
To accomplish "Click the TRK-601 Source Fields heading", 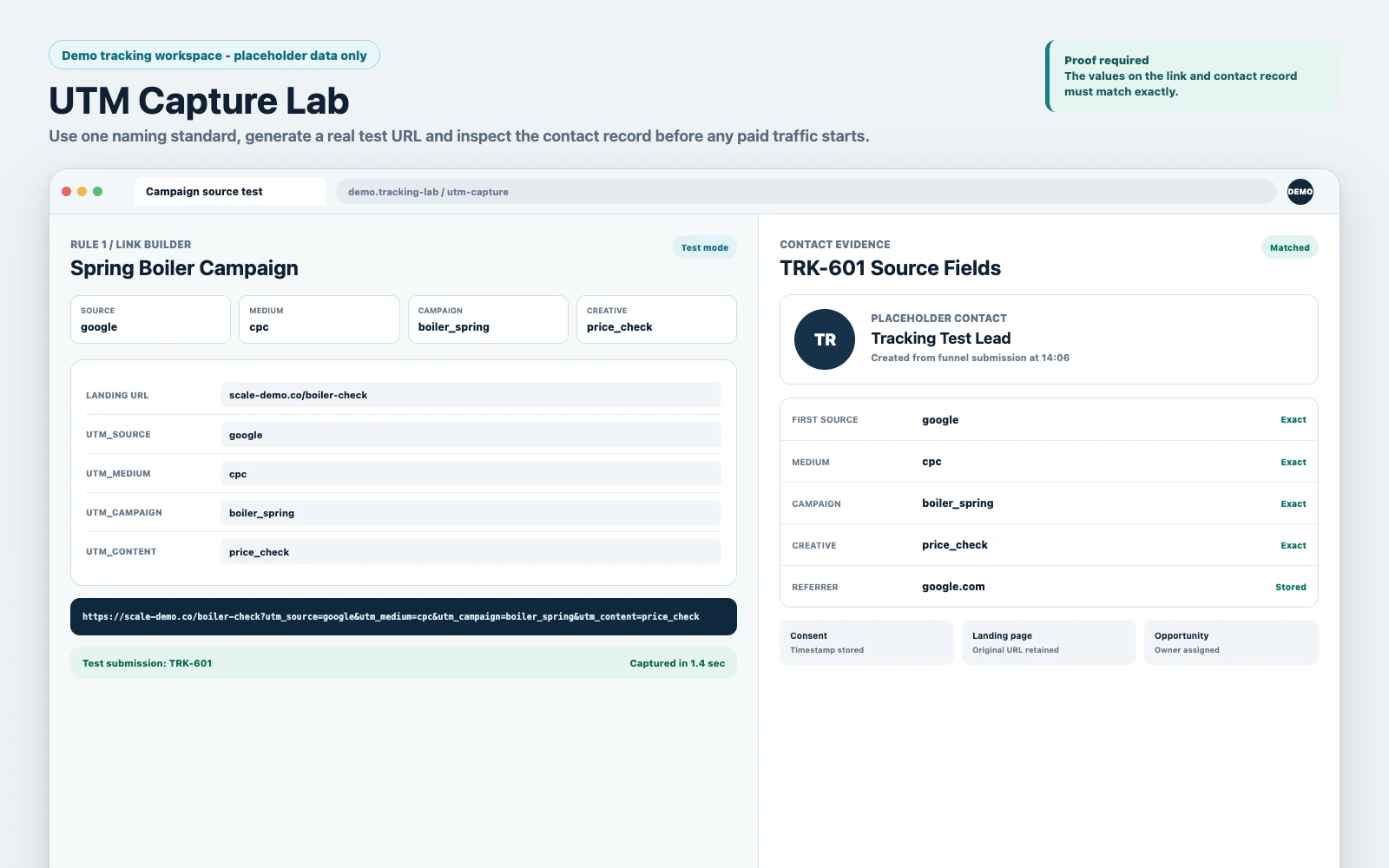I will 890,268.
